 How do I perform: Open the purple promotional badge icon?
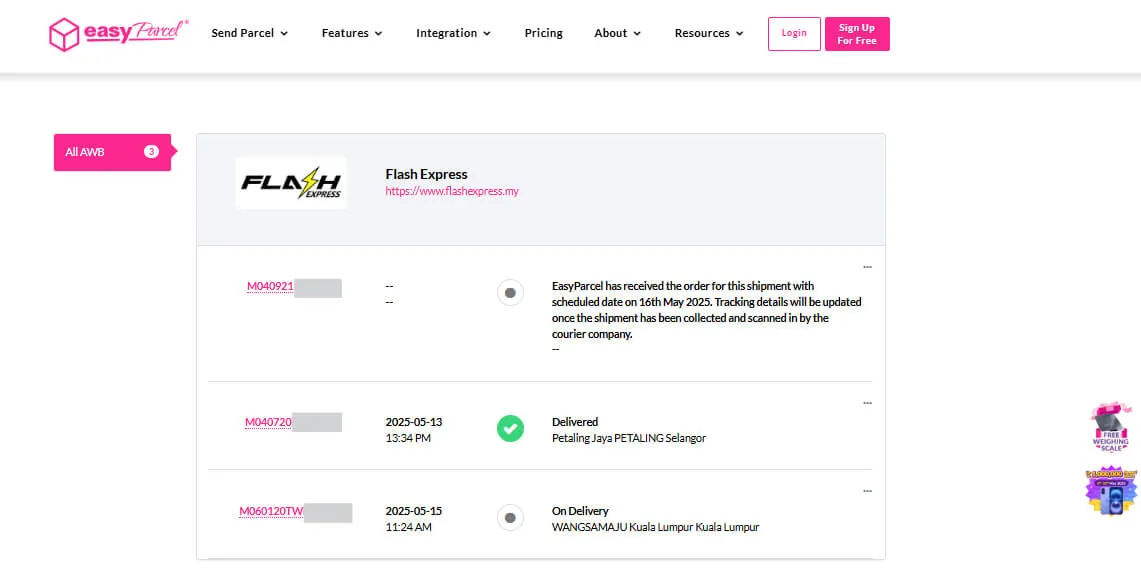[x=1111, y=490]
